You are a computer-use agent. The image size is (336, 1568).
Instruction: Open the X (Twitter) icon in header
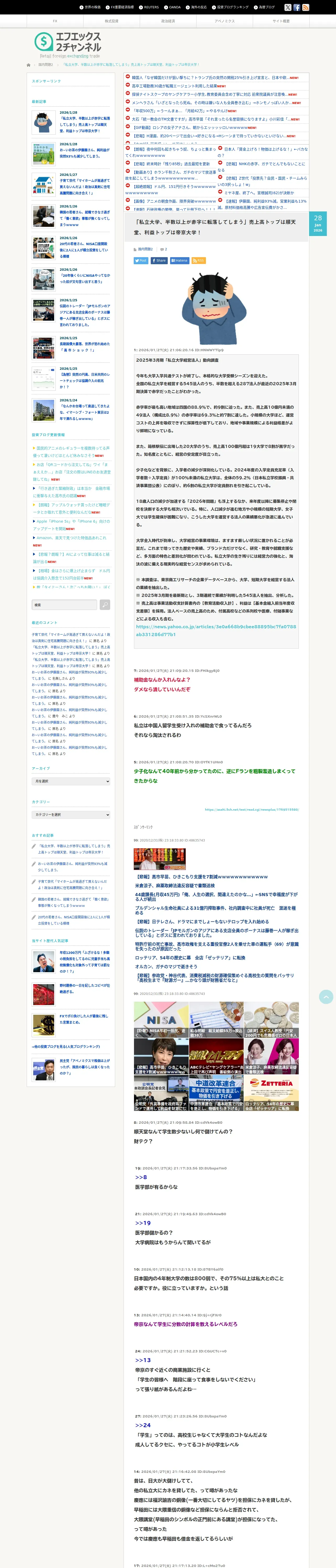tap(288, 7)
